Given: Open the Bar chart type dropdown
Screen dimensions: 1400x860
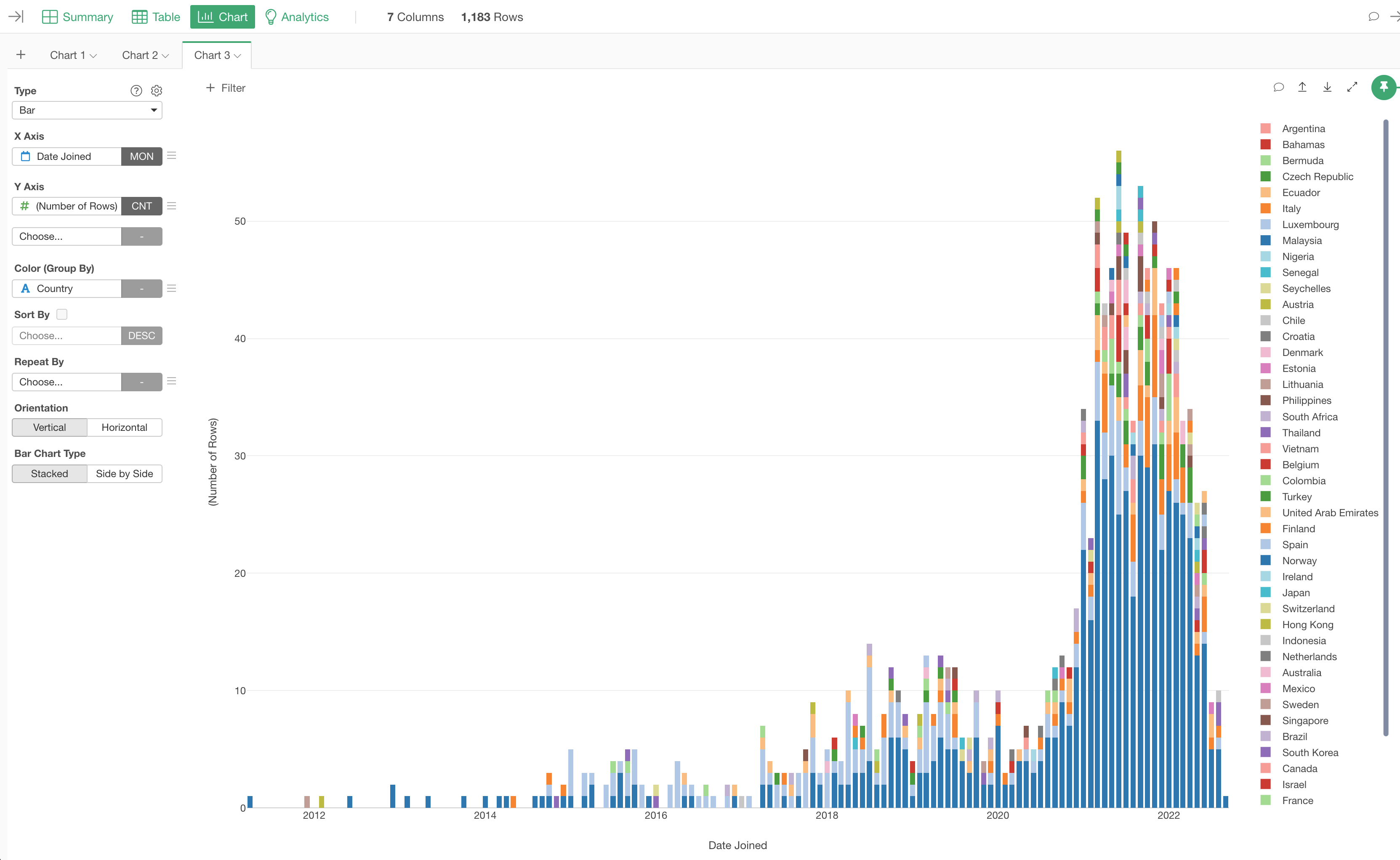Looking at the screenshot, I should [x=87, y=110].
